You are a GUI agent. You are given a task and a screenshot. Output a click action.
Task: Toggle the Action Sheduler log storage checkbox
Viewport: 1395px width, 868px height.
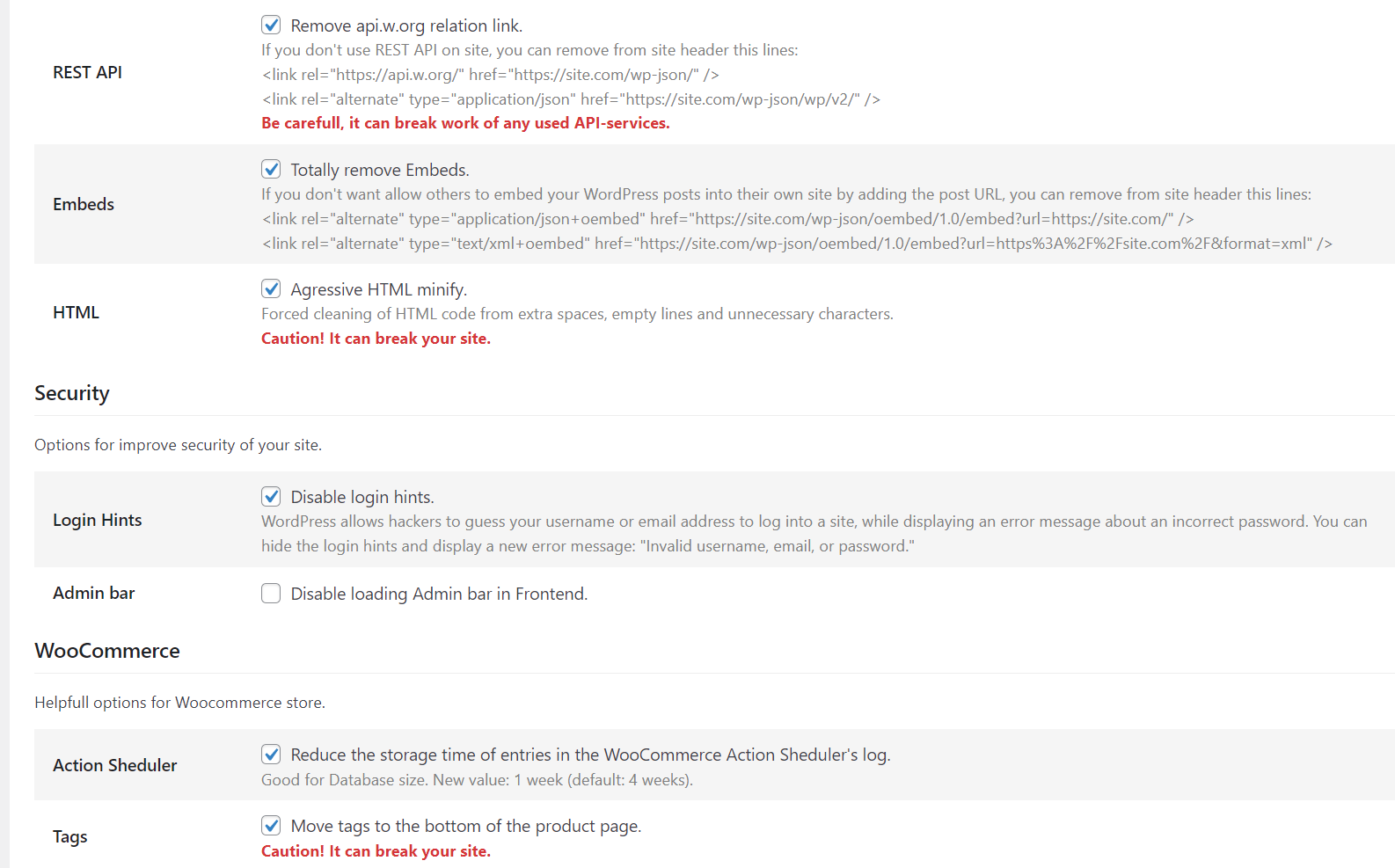coord(271,754)
